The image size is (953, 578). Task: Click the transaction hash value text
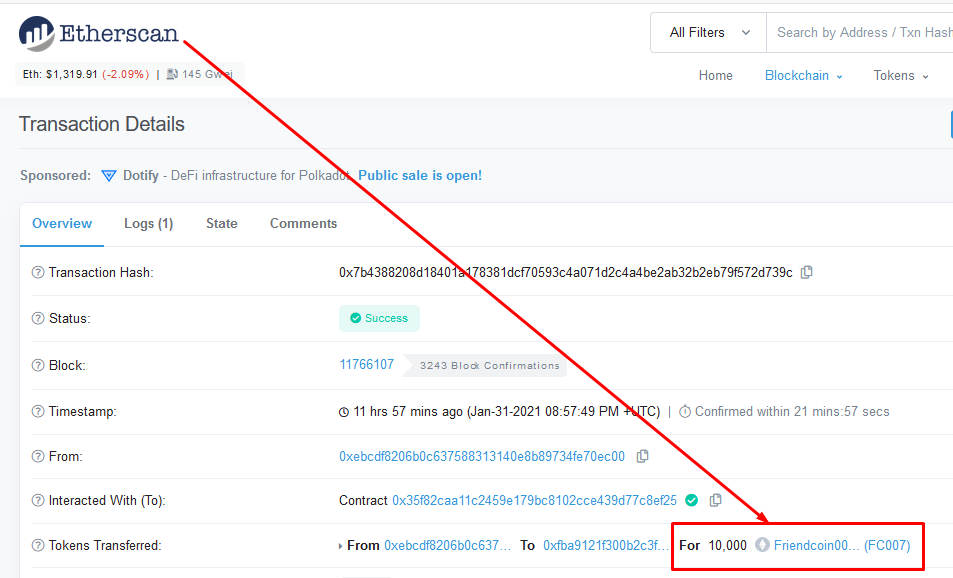pyautogui.click(x=566, y=272)
